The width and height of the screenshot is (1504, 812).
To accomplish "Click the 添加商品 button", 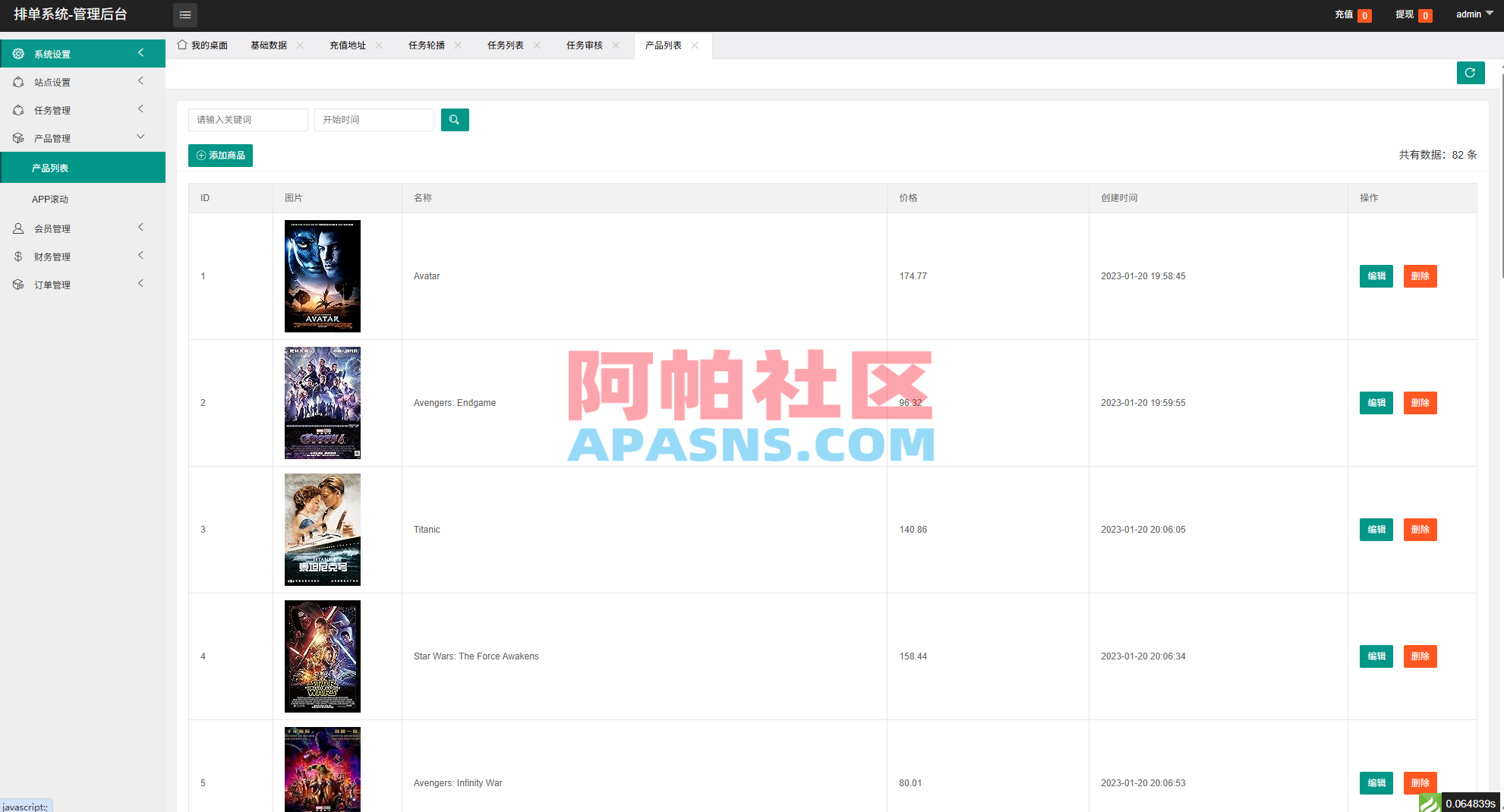I will (220, 155).
